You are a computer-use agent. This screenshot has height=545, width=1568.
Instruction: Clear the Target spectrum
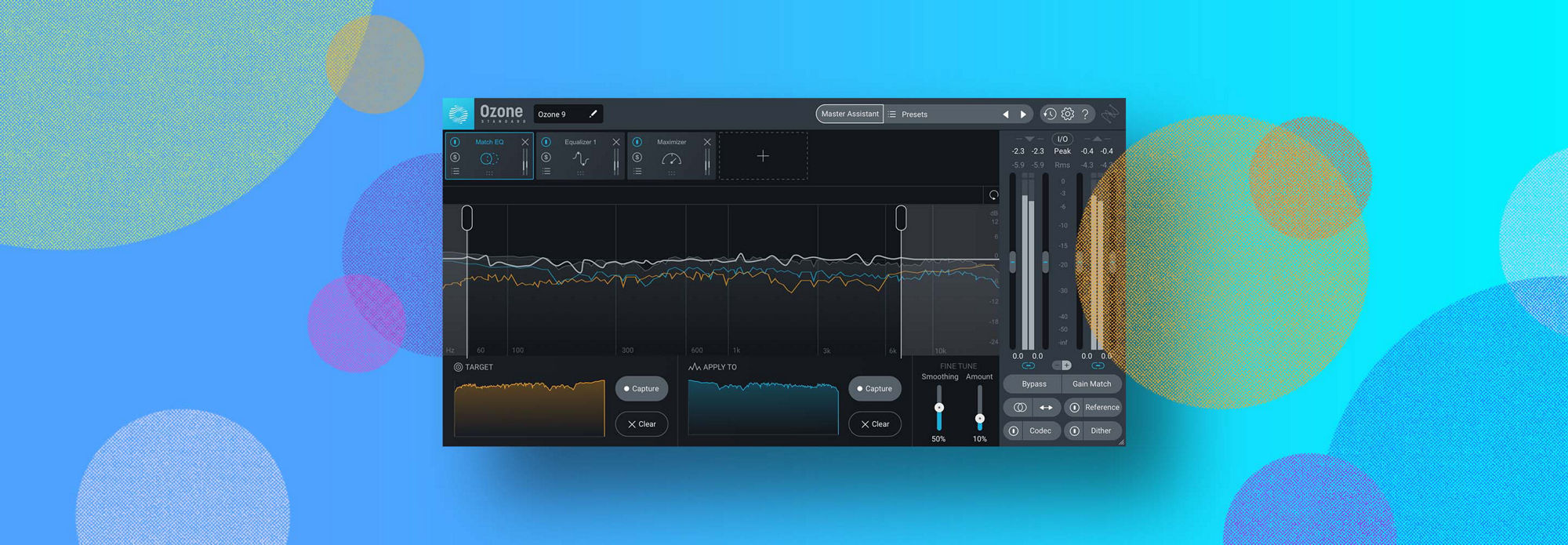(641, 424)
